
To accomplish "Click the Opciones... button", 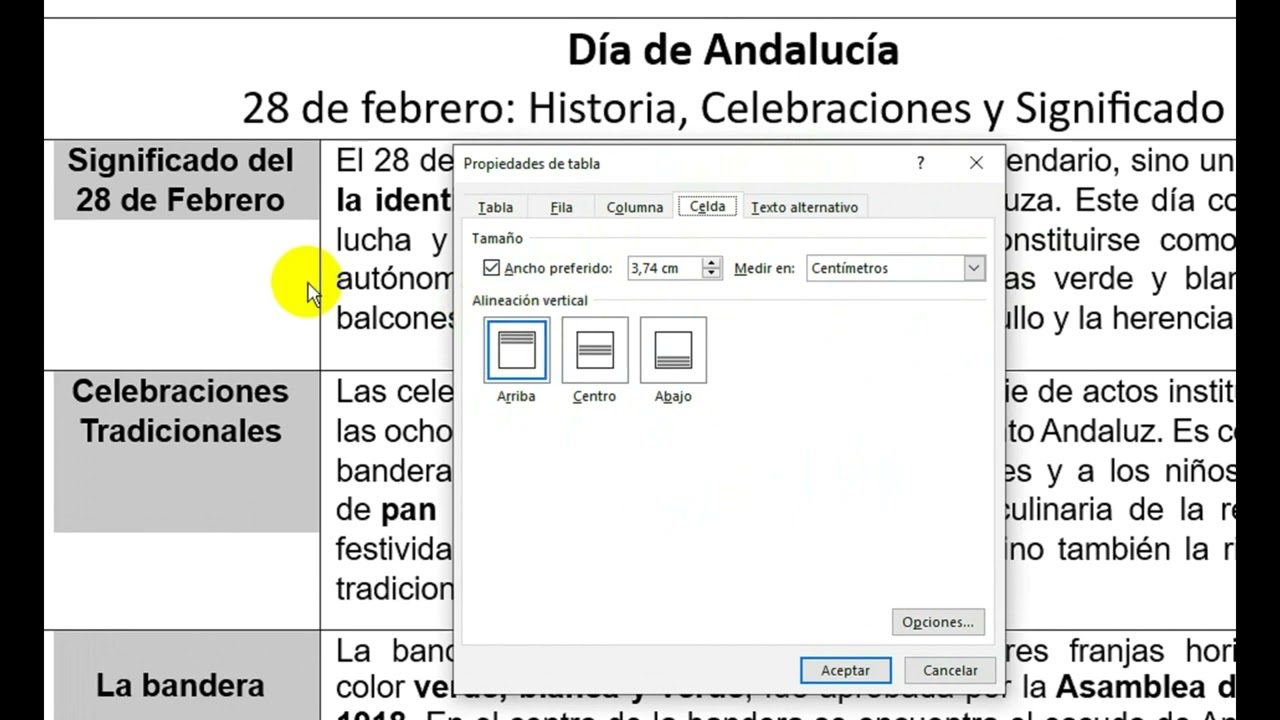I will (938, 622).
